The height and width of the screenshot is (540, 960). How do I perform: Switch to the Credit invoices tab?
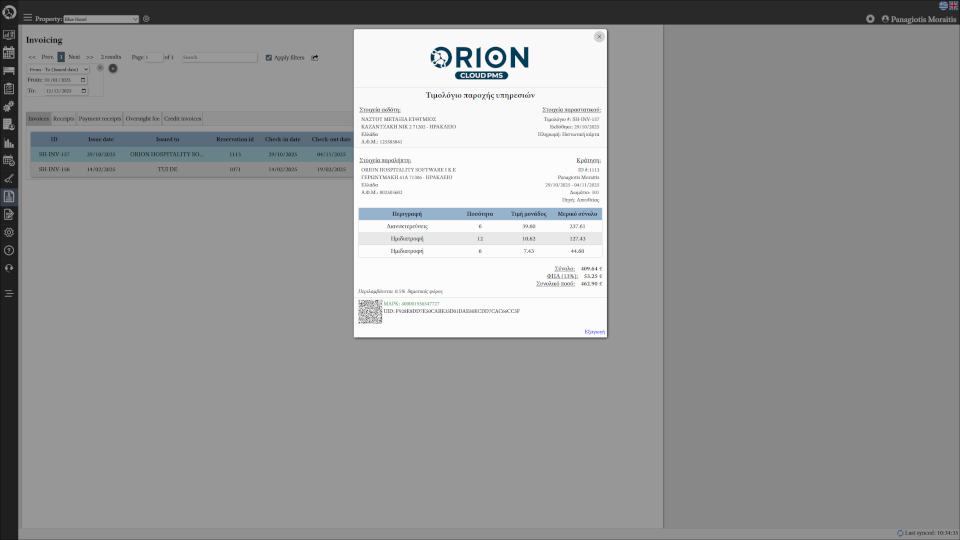point(183,118)
